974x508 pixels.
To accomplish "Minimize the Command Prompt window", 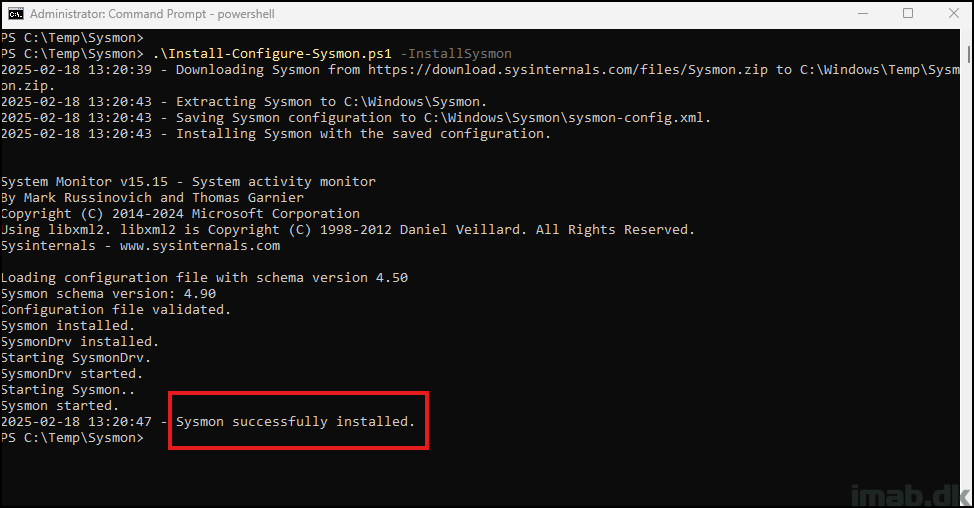I will point(863,14).
